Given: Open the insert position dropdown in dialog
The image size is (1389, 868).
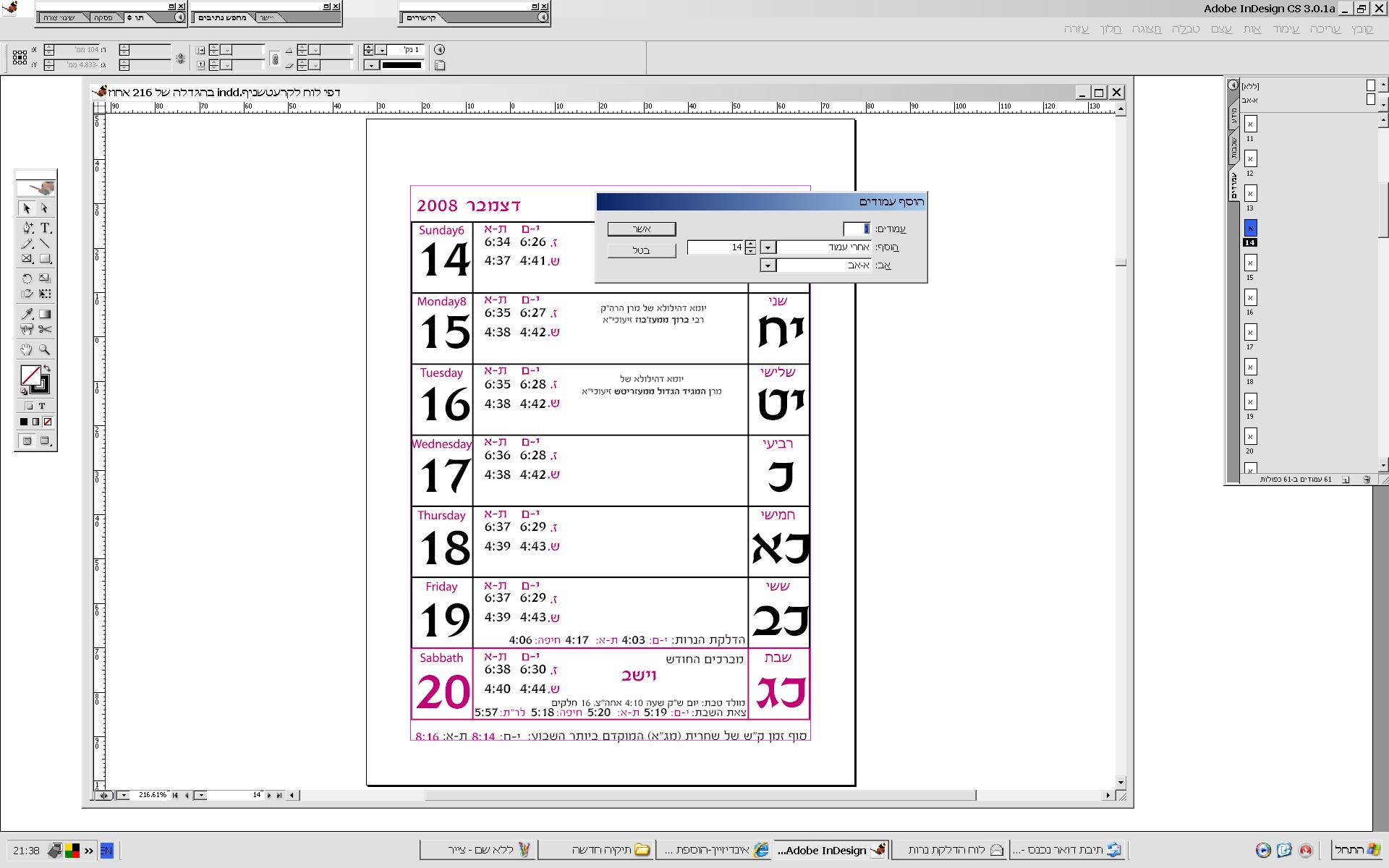Looking at the screenshot, I should pyautogui.click(x=768, y=247).
